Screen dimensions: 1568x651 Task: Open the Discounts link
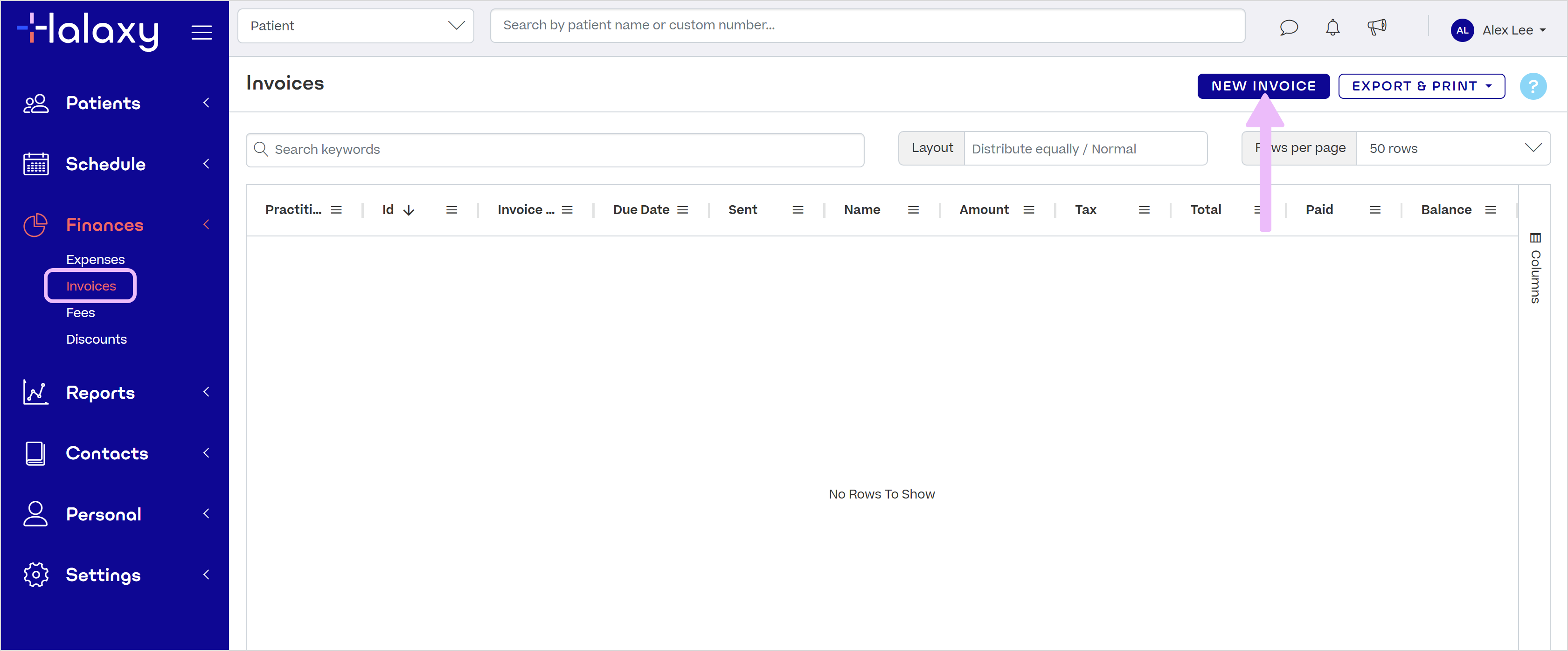(96, 339)
